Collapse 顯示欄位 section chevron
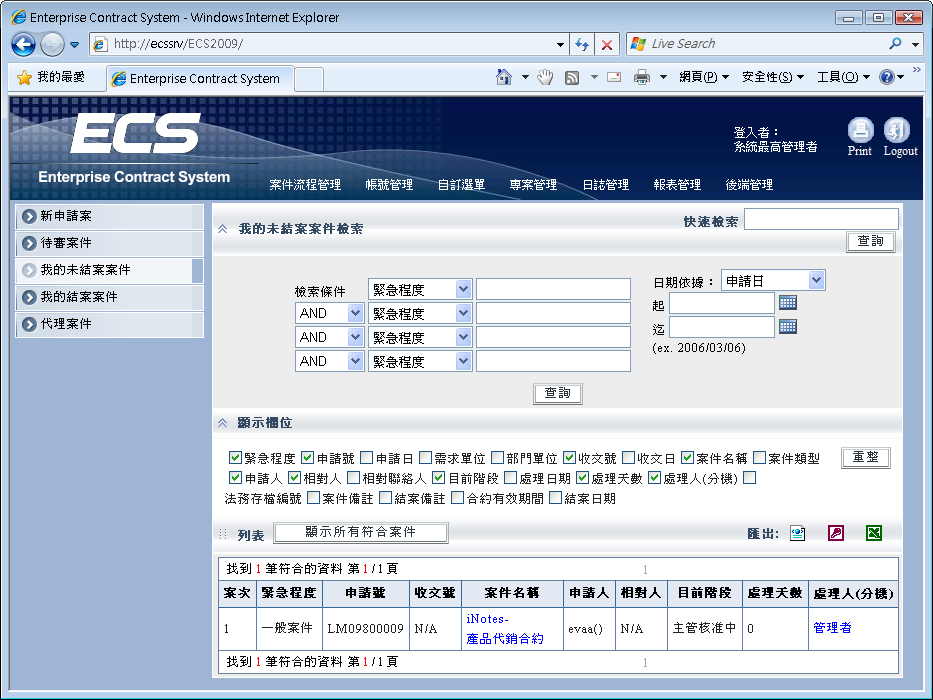 coord(223,423)
